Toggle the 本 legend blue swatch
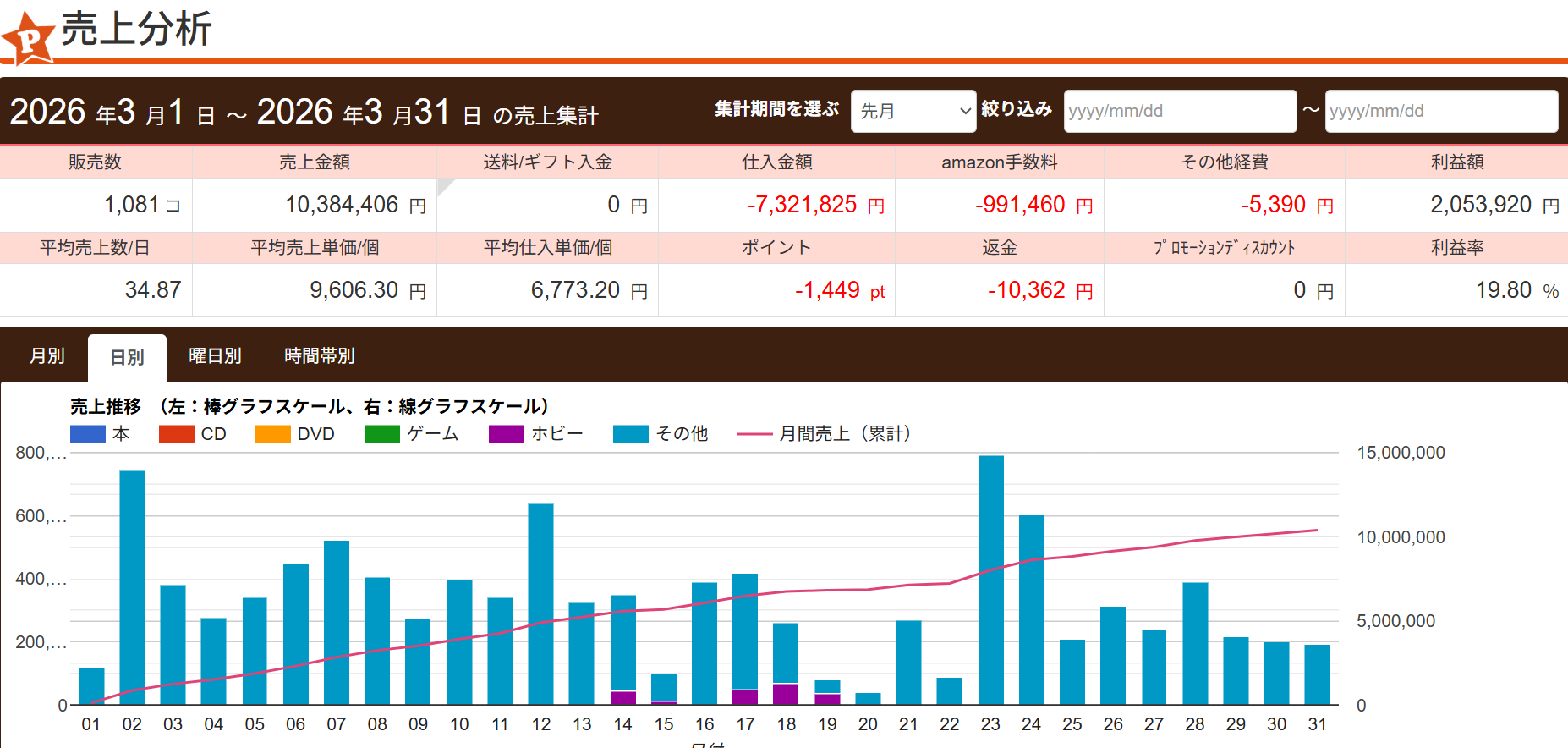This screenshot has width=1568, height=748. pos(88,434)
